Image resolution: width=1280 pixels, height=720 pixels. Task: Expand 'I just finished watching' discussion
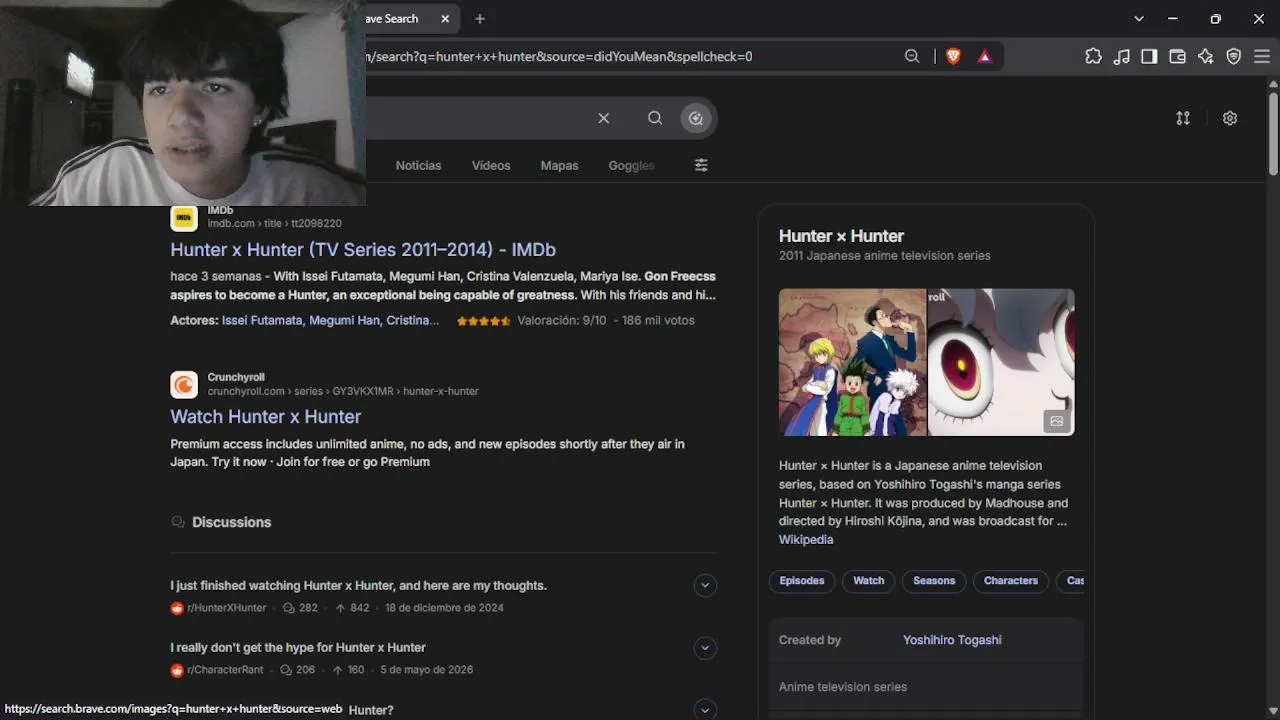pos(705,586)
